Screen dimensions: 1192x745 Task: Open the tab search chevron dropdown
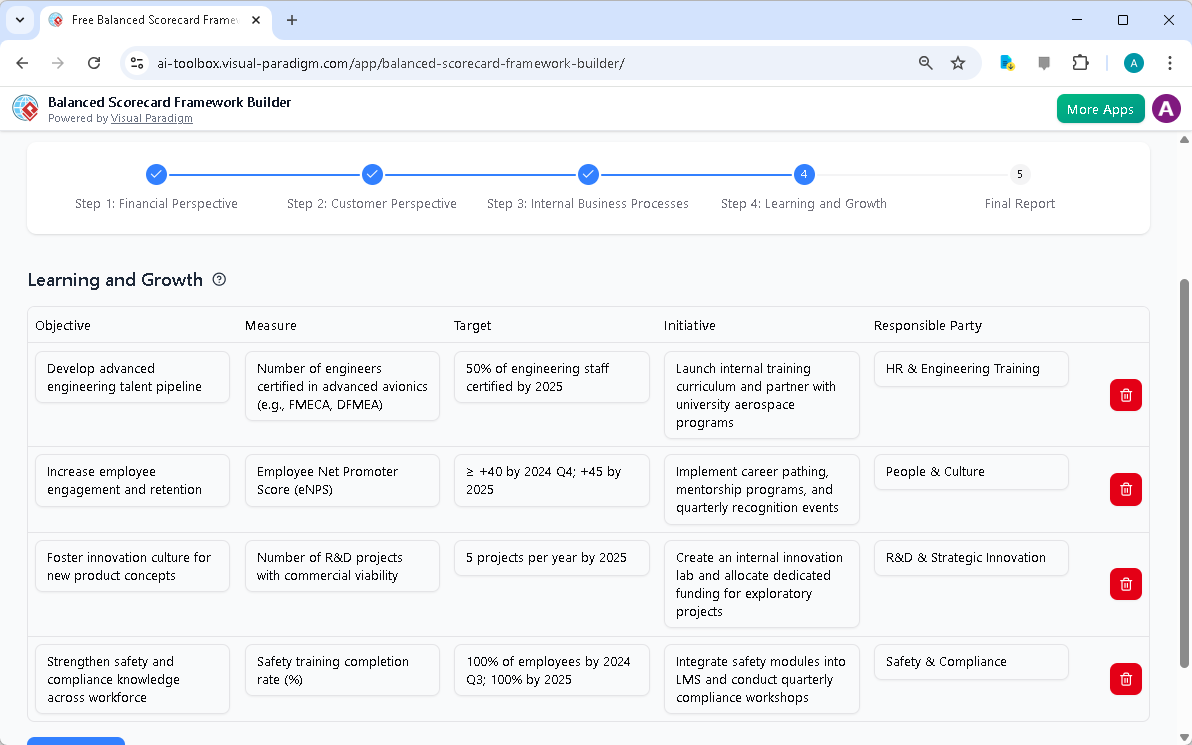click(19, 20)
